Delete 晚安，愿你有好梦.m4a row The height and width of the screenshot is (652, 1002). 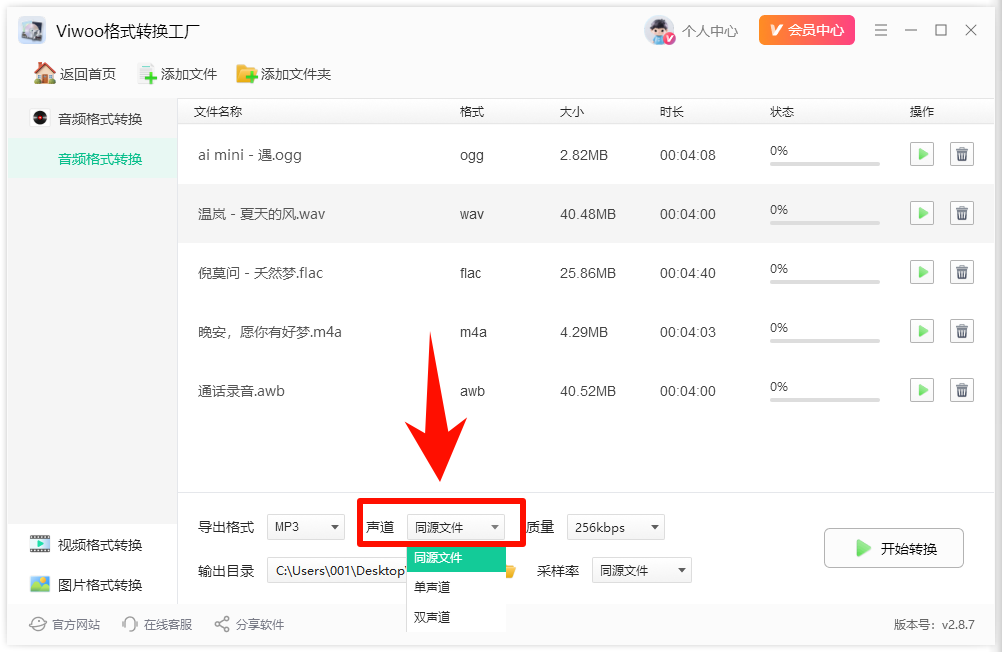[x=961, y=331]
